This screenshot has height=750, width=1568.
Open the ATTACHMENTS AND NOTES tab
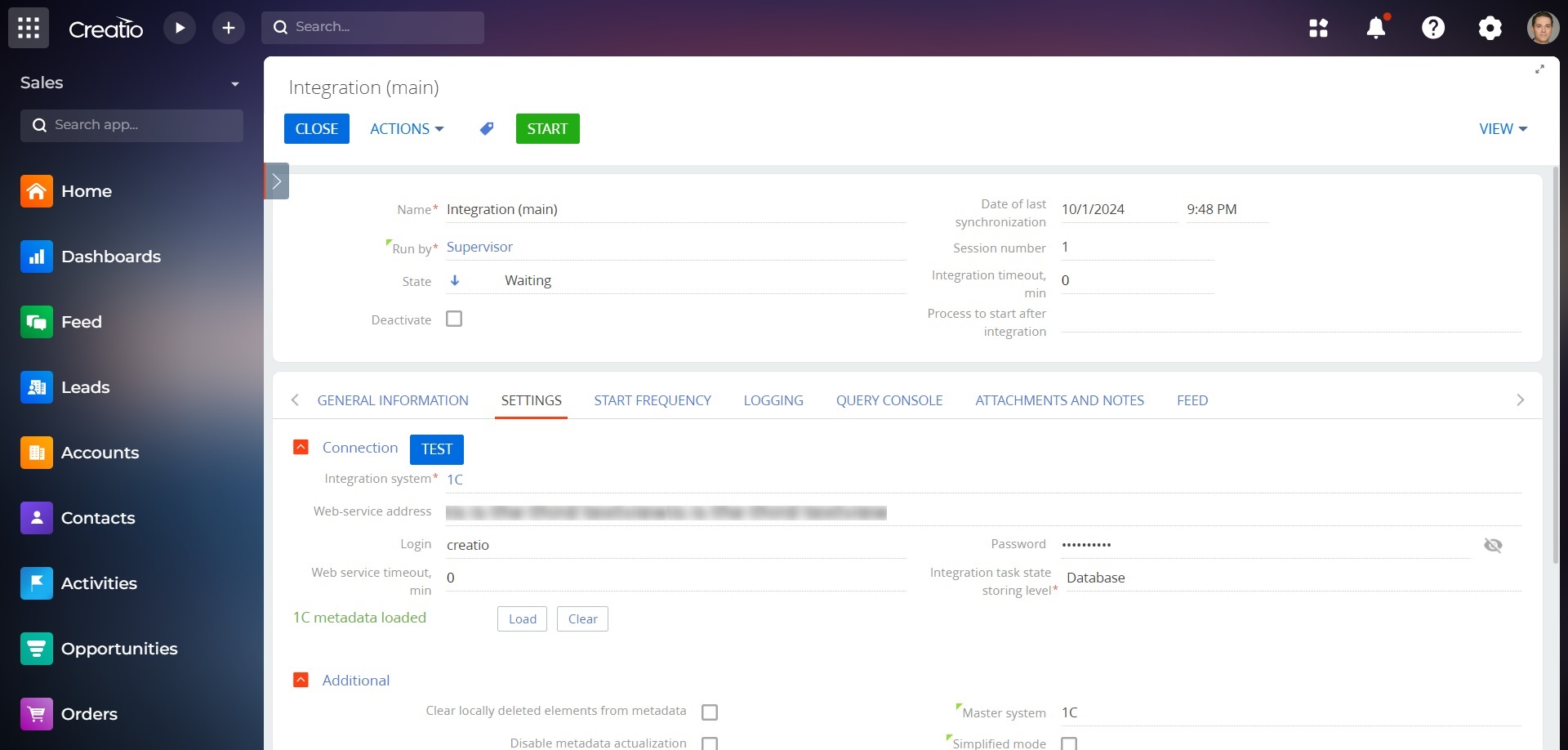tap(1059, 400)
